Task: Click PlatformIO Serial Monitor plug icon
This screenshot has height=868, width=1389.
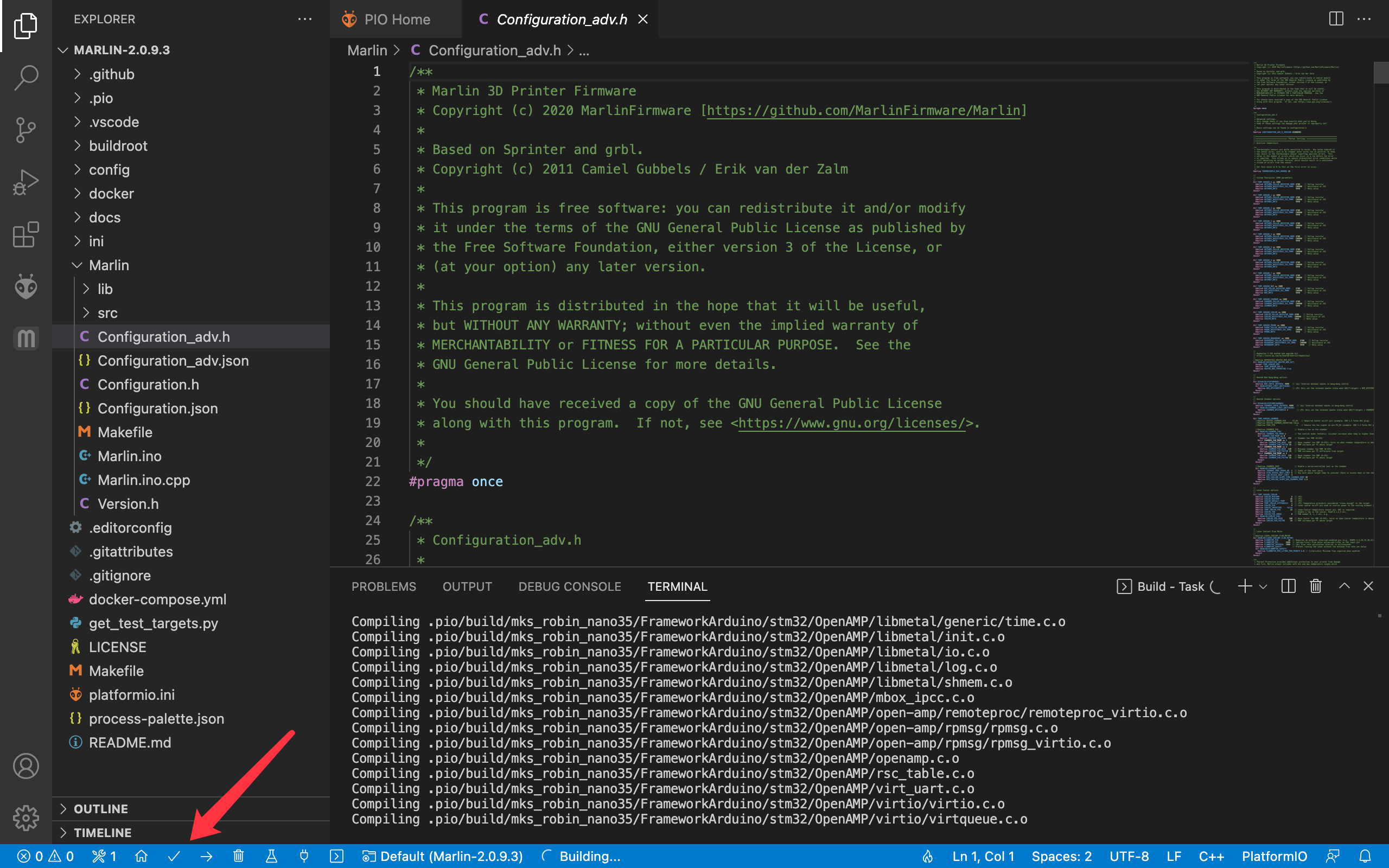Action: 304,856
